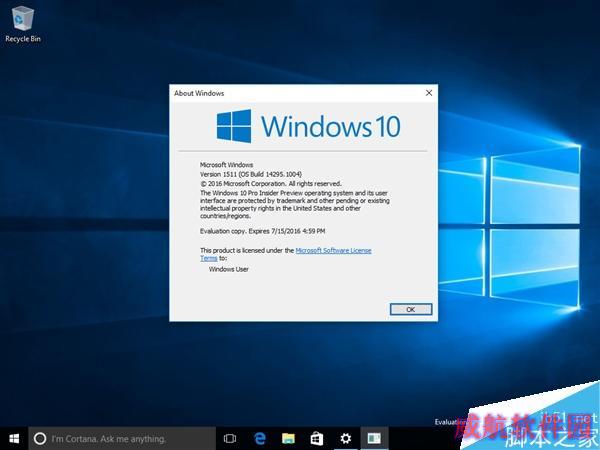The height and width of the screenshot is (450, 600).
Task: Click the About Windows title bar text
Action: (x=199, y=93)
